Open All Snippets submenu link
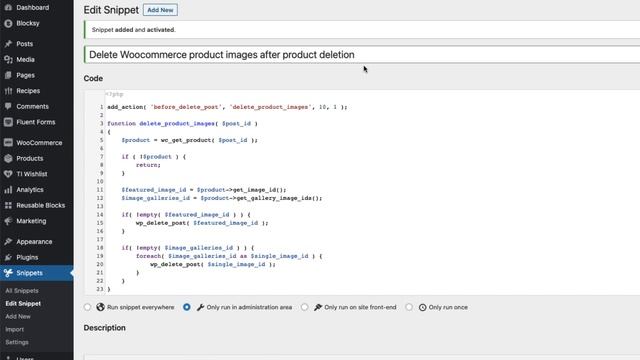 pyautogui.click(x=22, y=291)
